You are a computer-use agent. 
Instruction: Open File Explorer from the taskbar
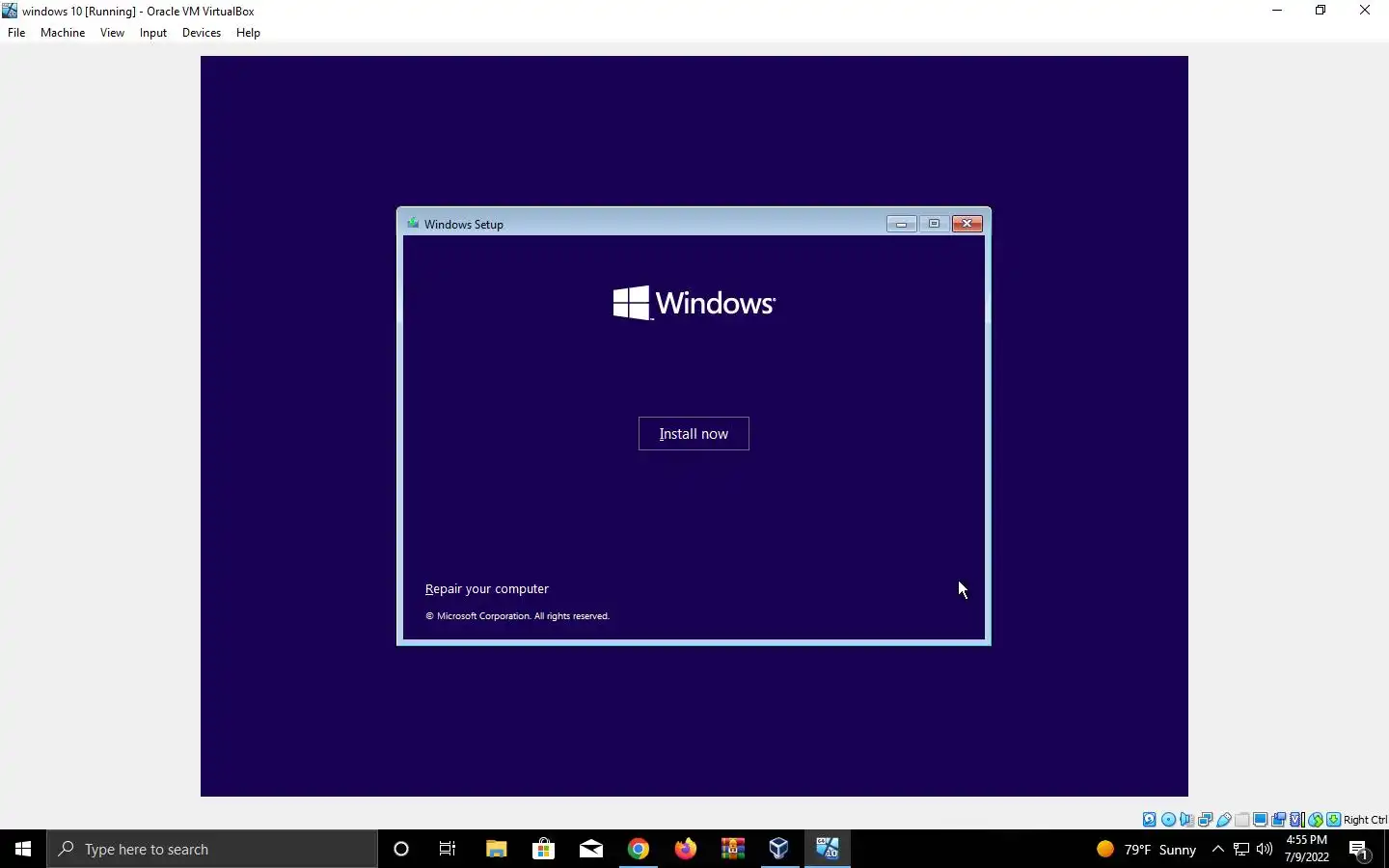[496, 849]
